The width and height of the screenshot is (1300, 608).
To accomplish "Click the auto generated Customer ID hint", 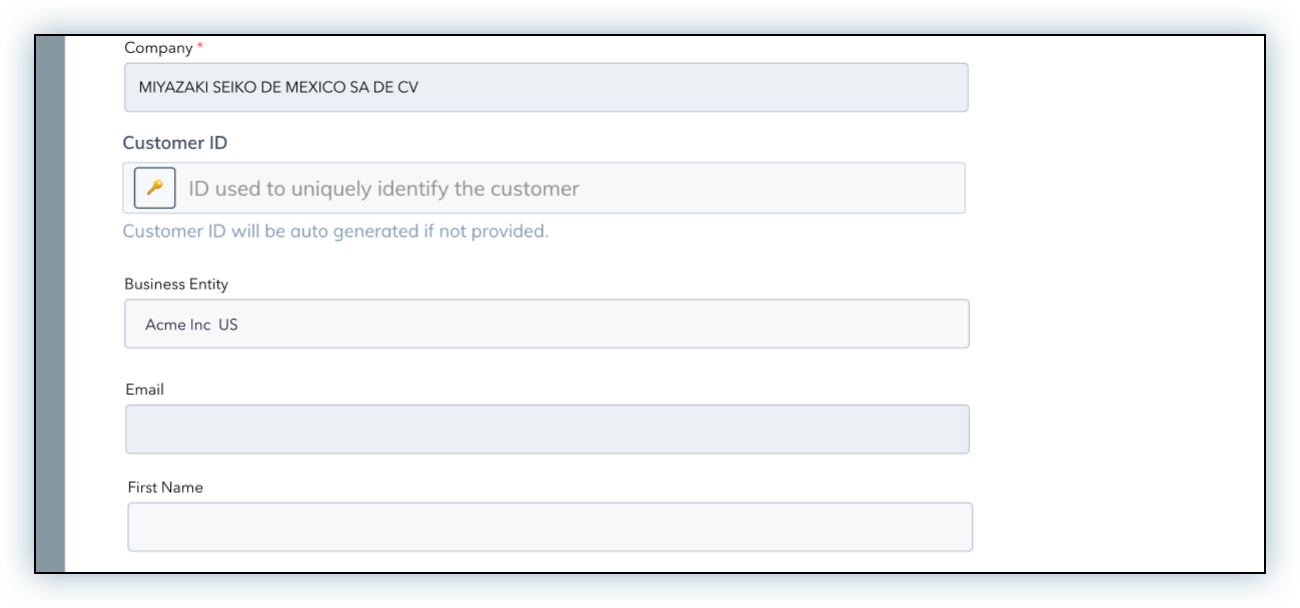I will click(x=335, y=231).
